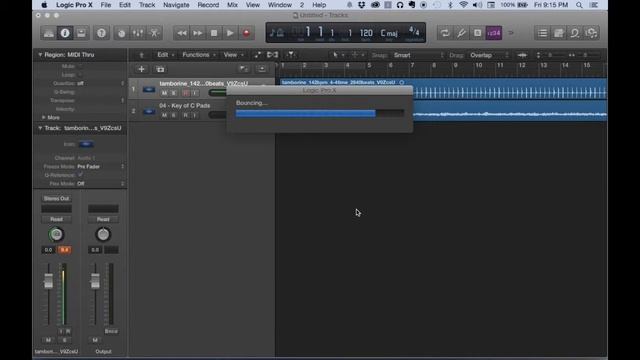This screenshot has height=360, width=640.
Task: Click the catch playhead button in Tracks menu bar
Action: pyautogui.click(x=291, y=55)
